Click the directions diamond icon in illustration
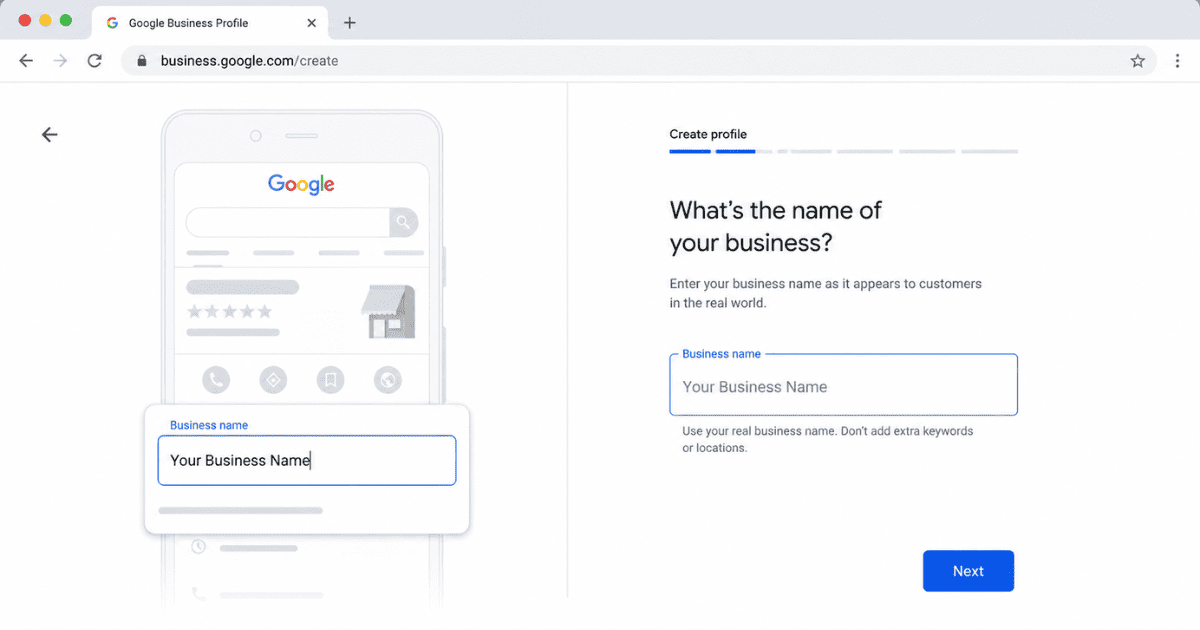The height and width of the screenshot is (630, 1200). pos(273,380)
